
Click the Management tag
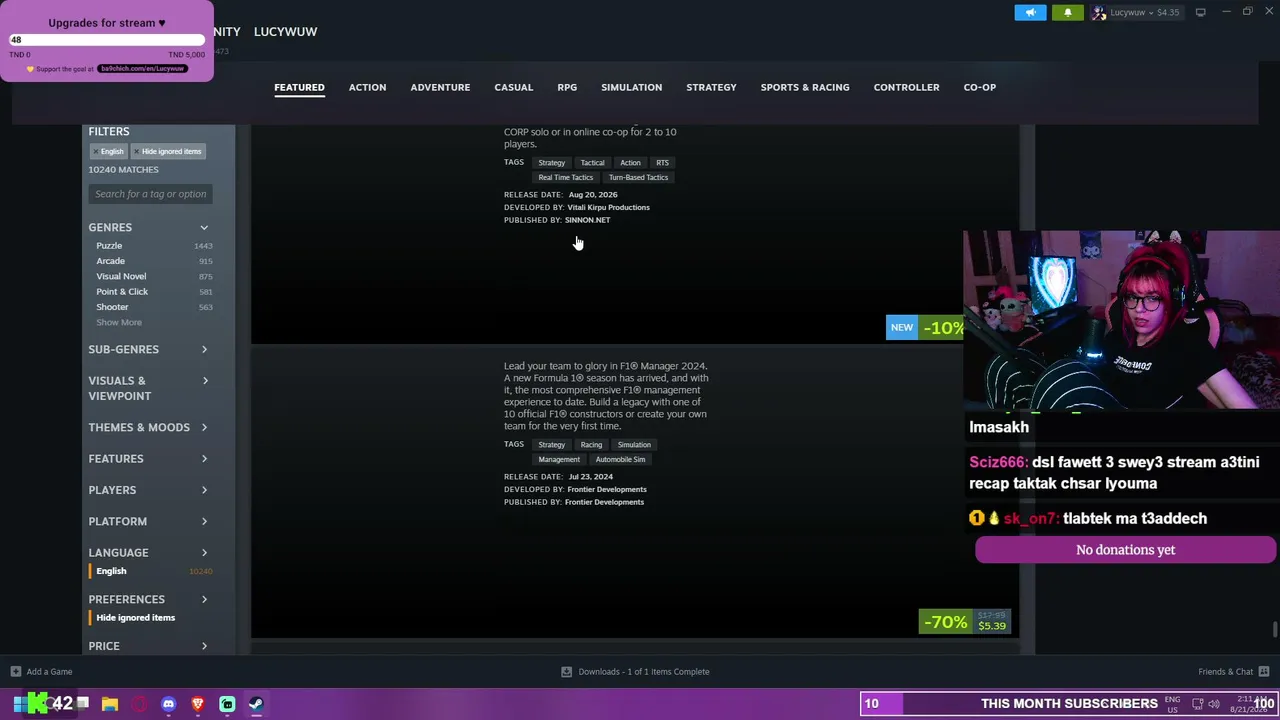pyautogui.click(x=559, y=459)
